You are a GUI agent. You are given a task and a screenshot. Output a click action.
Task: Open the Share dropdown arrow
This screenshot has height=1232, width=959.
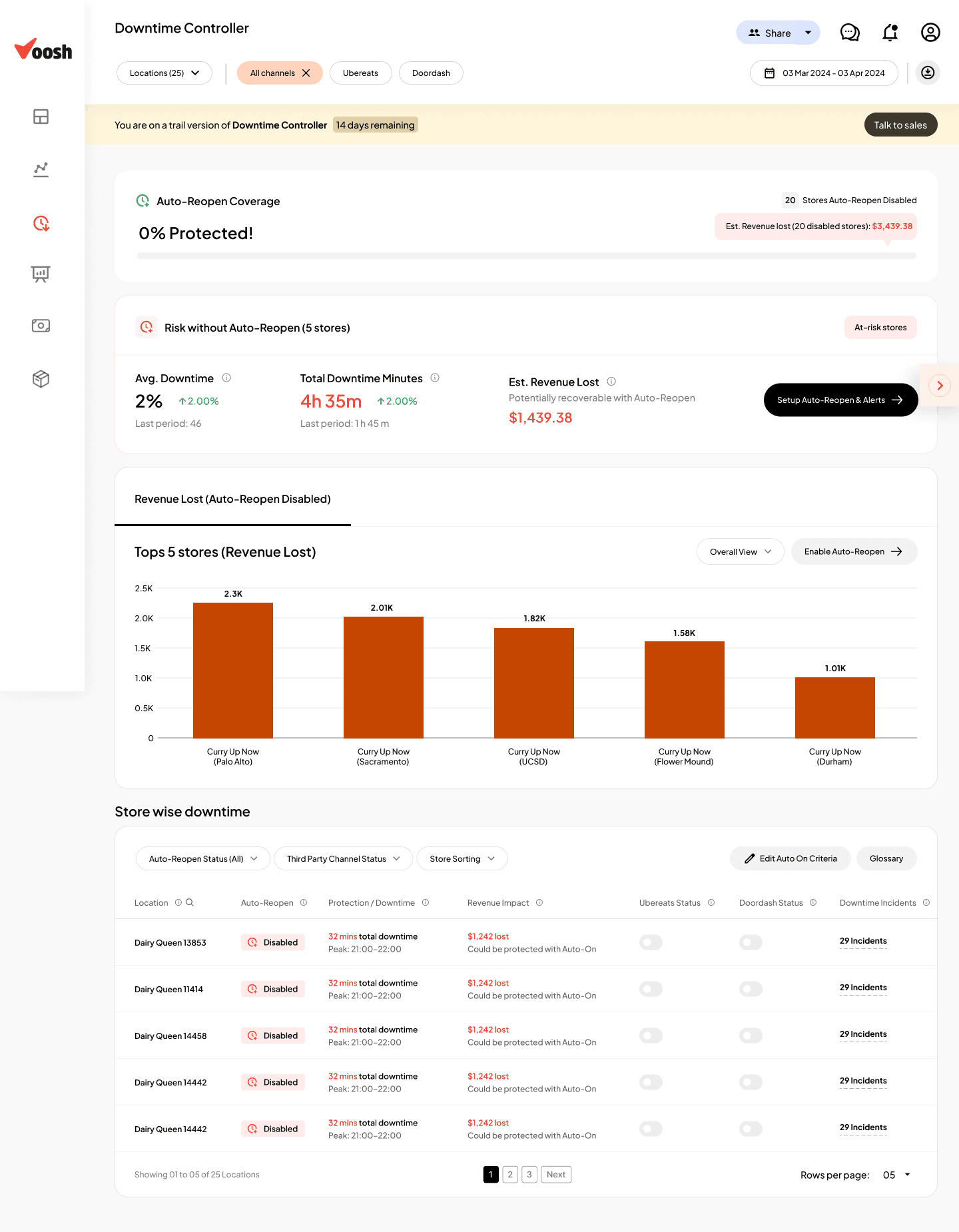tap(808, 33)
